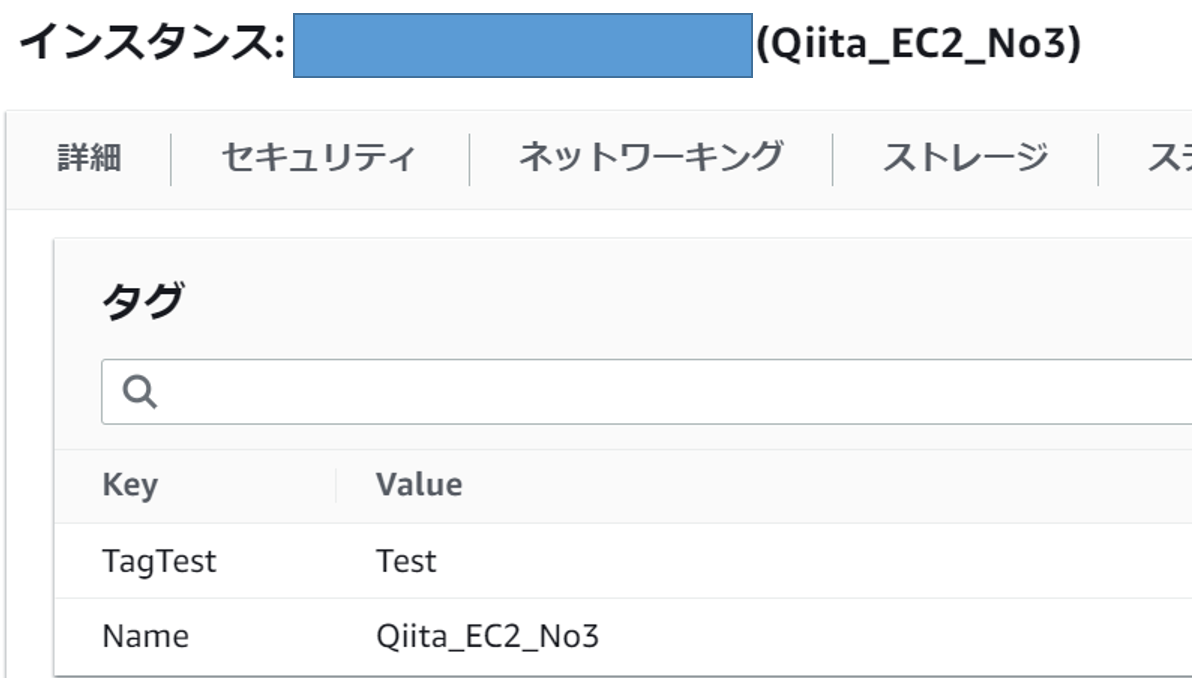
Task: Select the TagTest key in the table
Action: click(x=158, y=561)
